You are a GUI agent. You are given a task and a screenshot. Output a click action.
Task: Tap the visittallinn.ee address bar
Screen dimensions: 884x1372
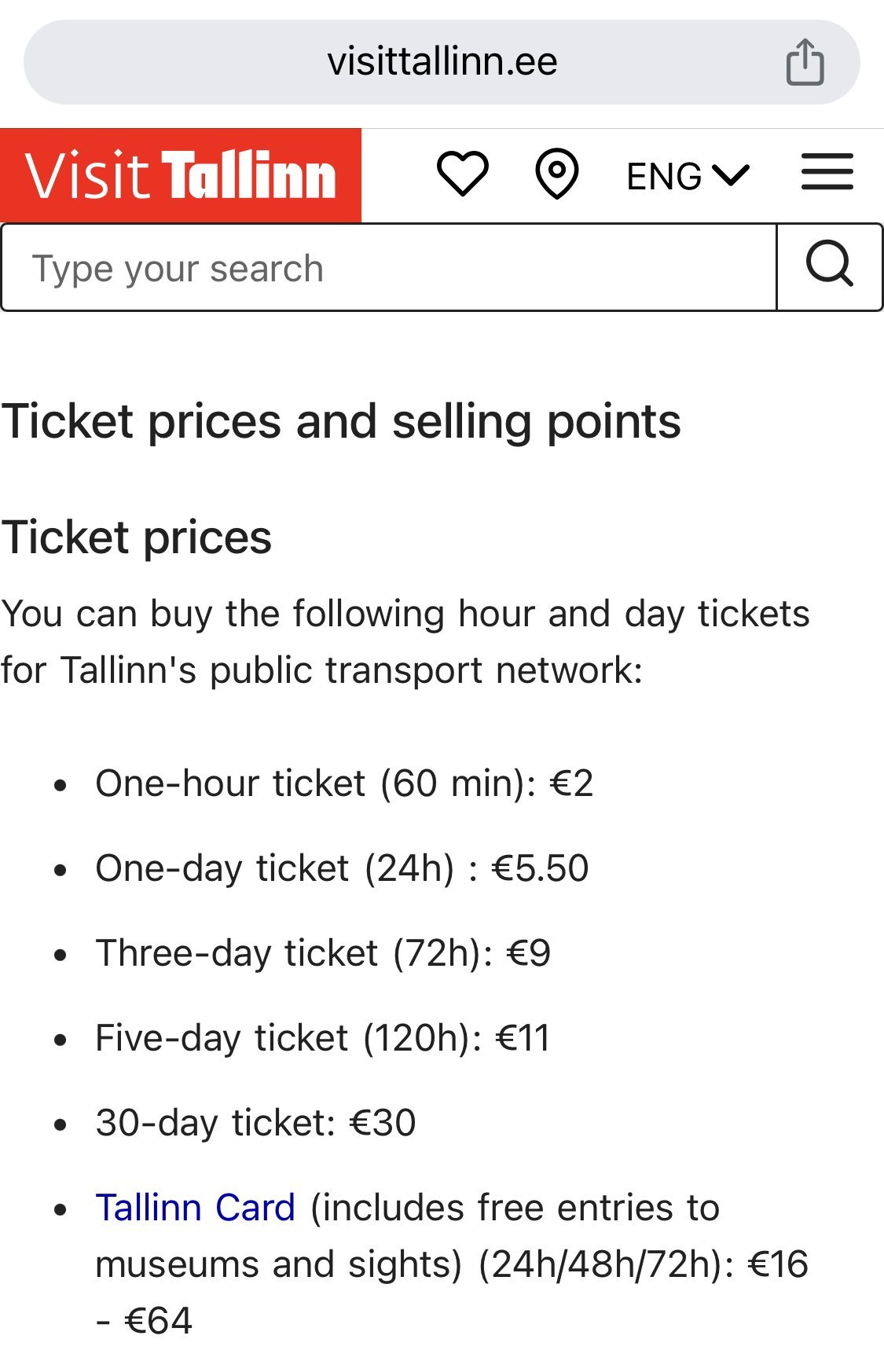click(x=442, y=62)
